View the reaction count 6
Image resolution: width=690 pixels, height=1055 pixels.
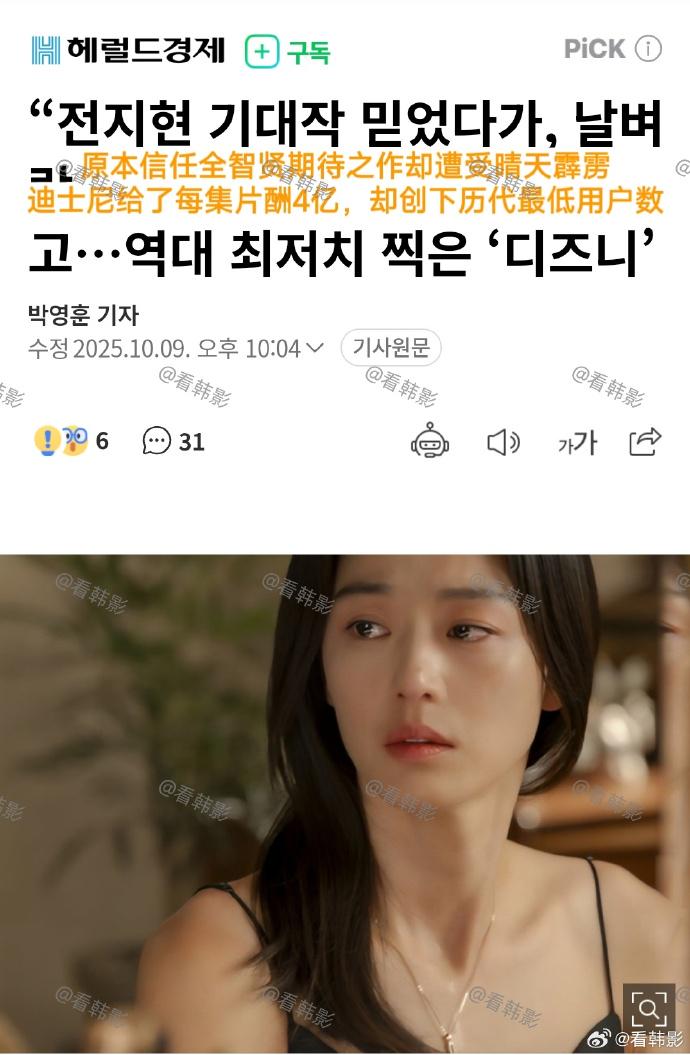coord(102,441)
